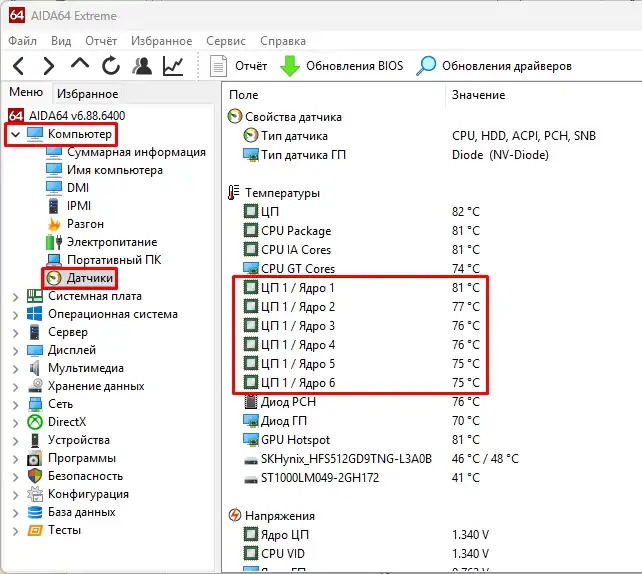Click the Мультимедиа speaker icon
642x574 pixels.
coord(35,368)
